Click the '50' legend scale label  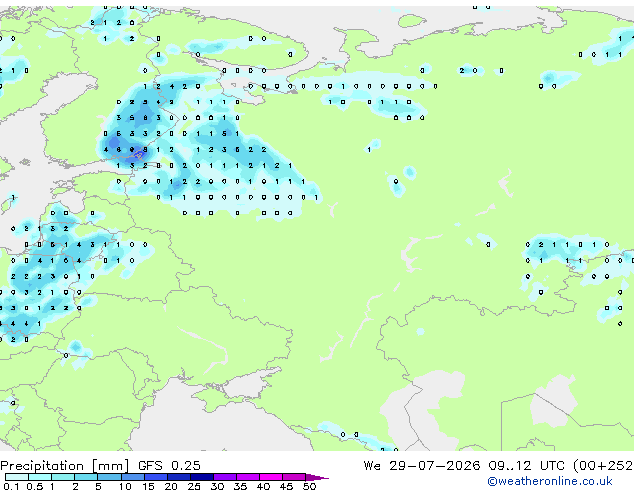(x=309, y=486)
